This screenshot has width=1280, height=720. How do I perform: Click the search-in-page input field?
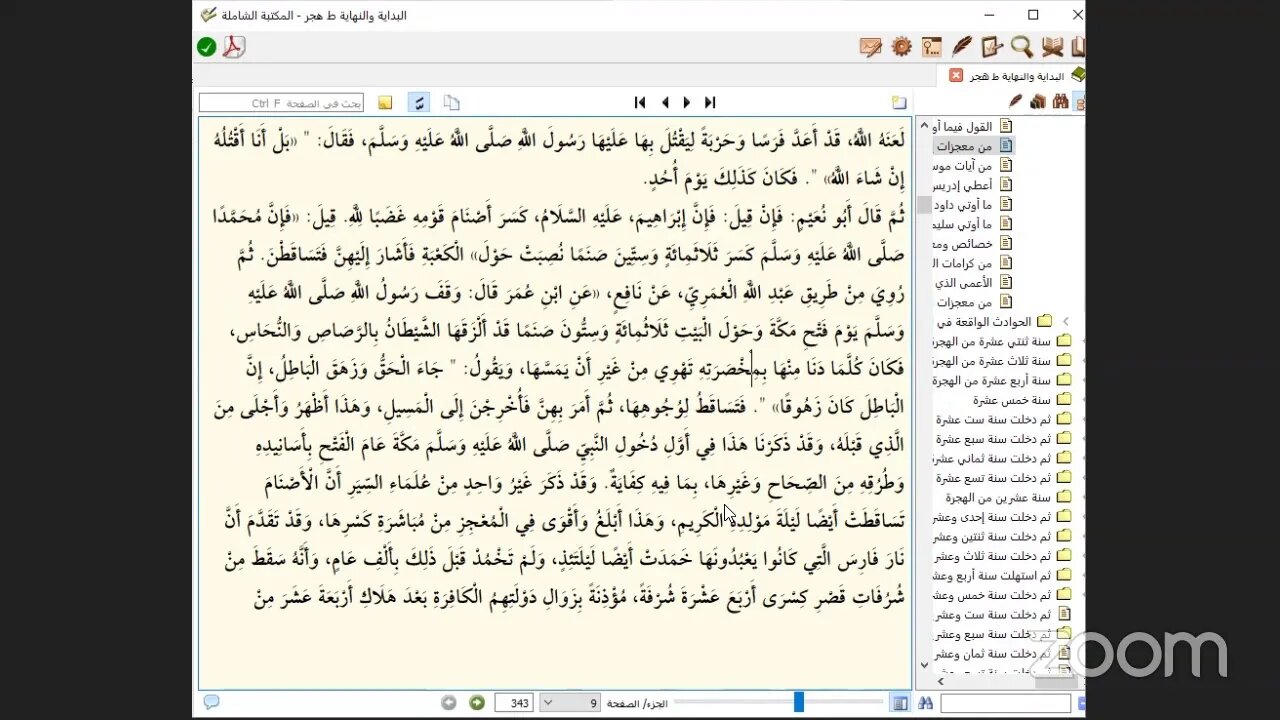[x=281, y=102]
